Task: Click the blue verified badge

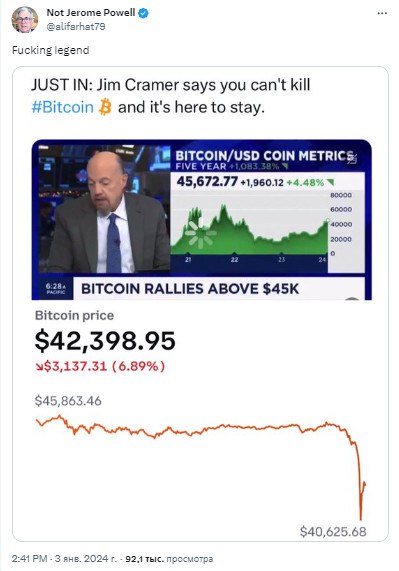Action: (143, 13)
